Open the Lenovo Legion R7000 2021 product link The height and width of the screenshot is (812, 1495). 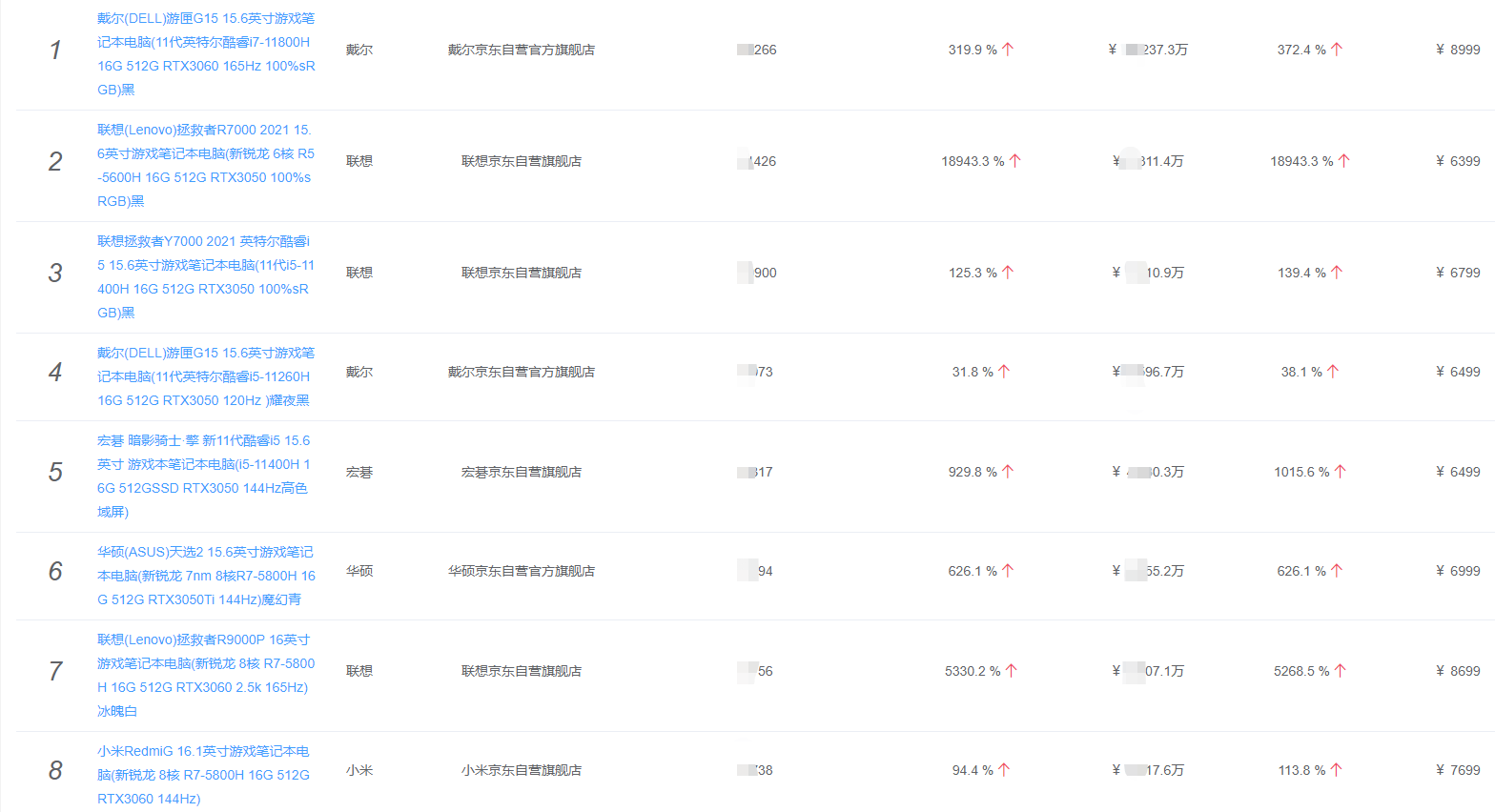206,165
